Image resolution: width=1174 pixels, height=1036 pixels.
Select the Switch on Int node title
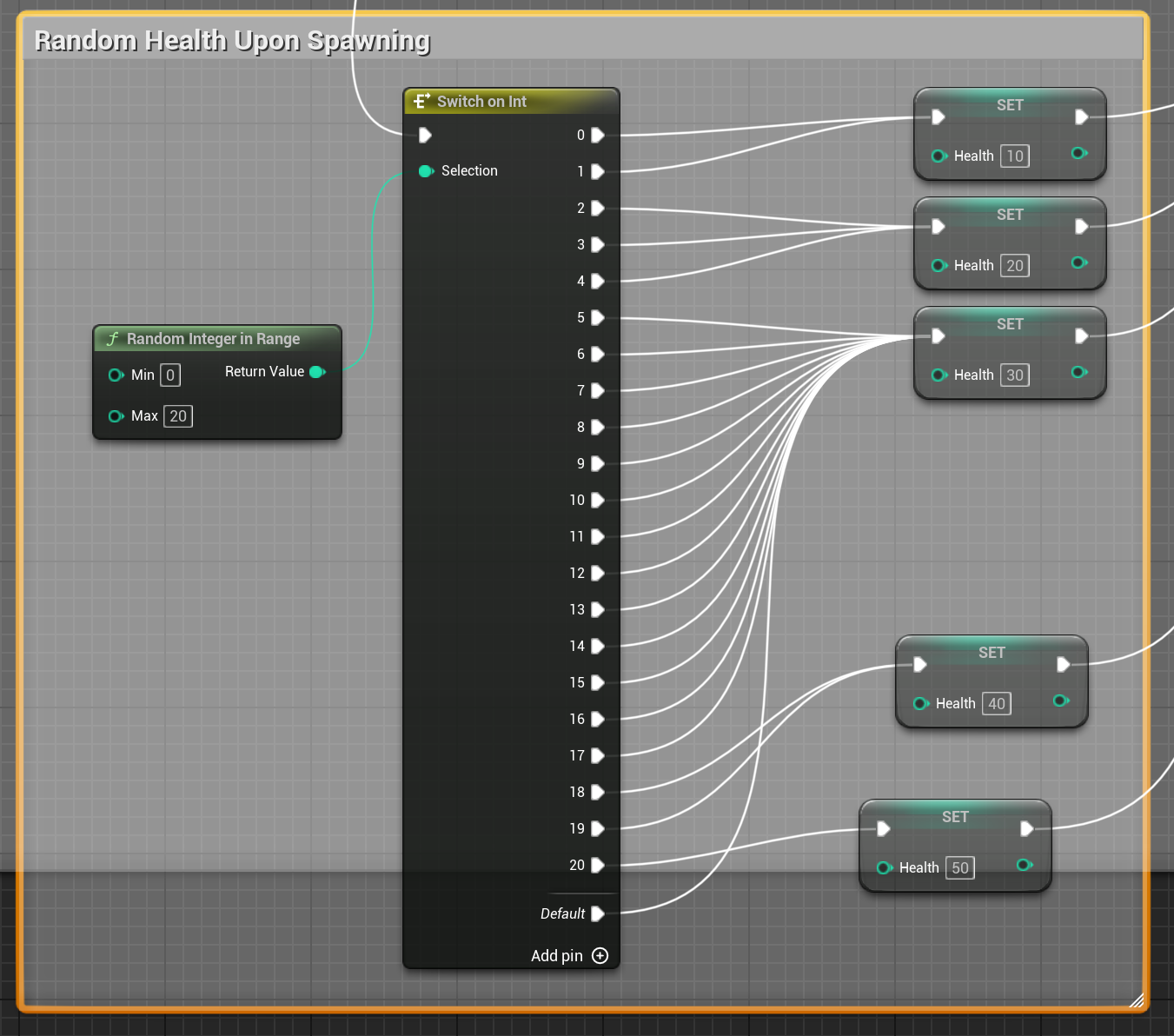pyautogui.click(x=481, y=102)
